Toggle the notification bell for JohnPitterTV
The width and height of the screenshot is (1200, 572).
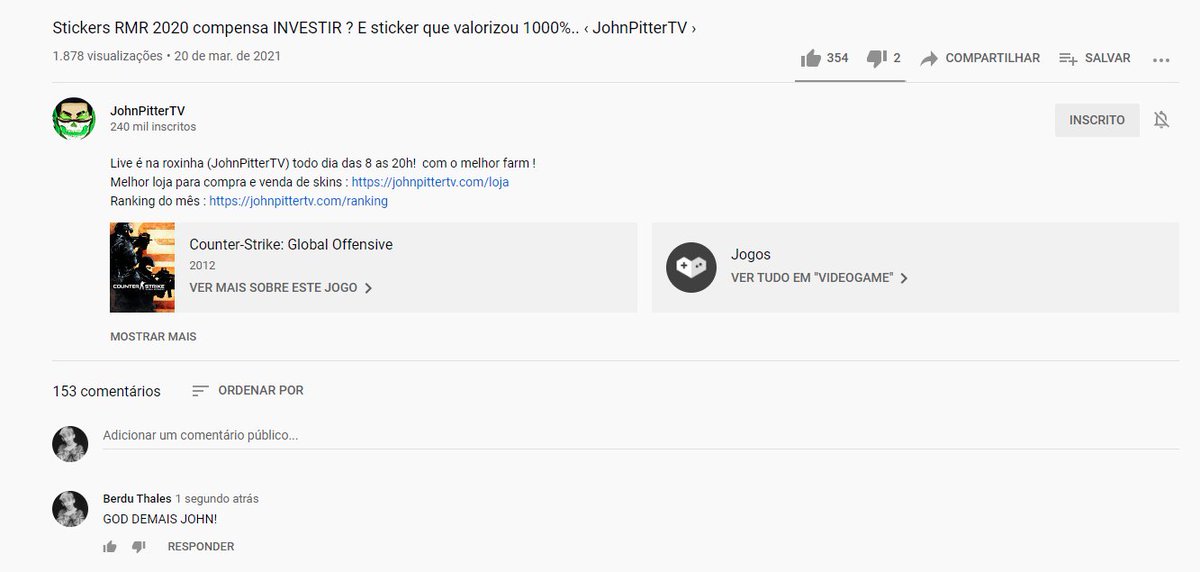[x=1161, y=120]
